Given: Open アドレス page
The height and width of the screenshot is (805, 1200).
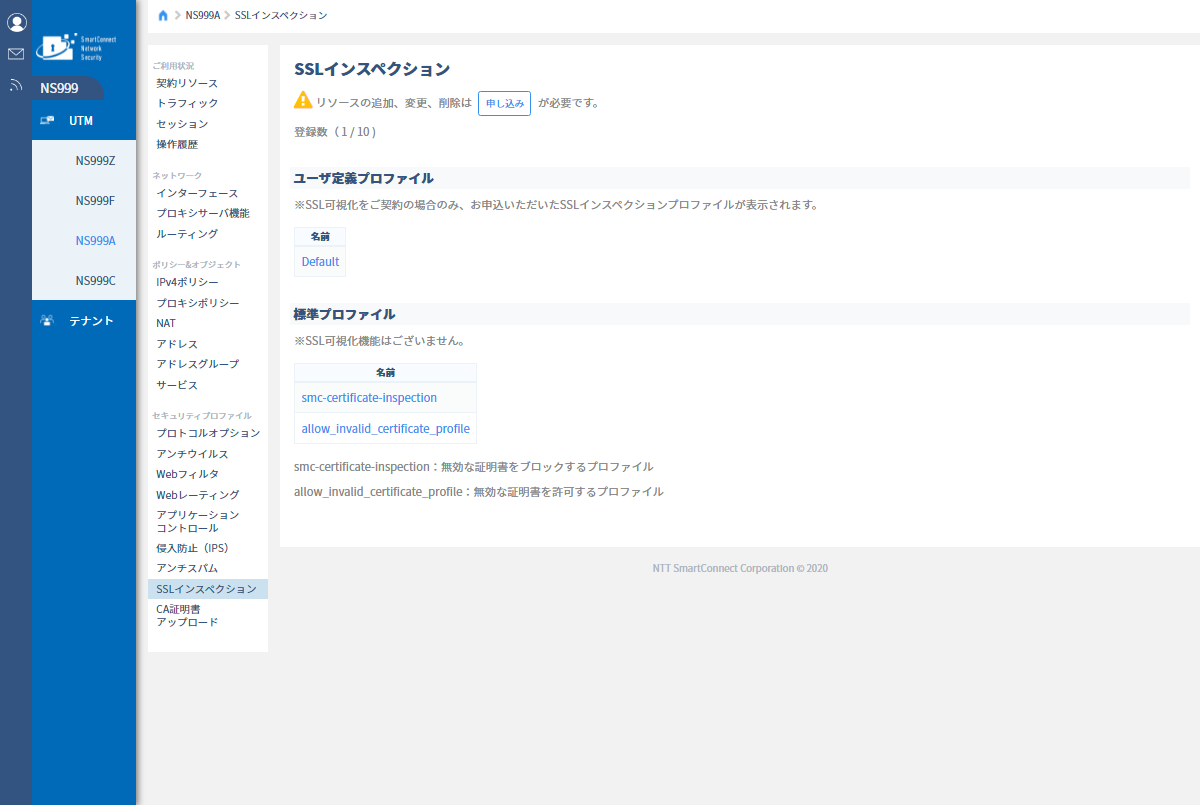Looking at the screenshot, I should 177,344.
